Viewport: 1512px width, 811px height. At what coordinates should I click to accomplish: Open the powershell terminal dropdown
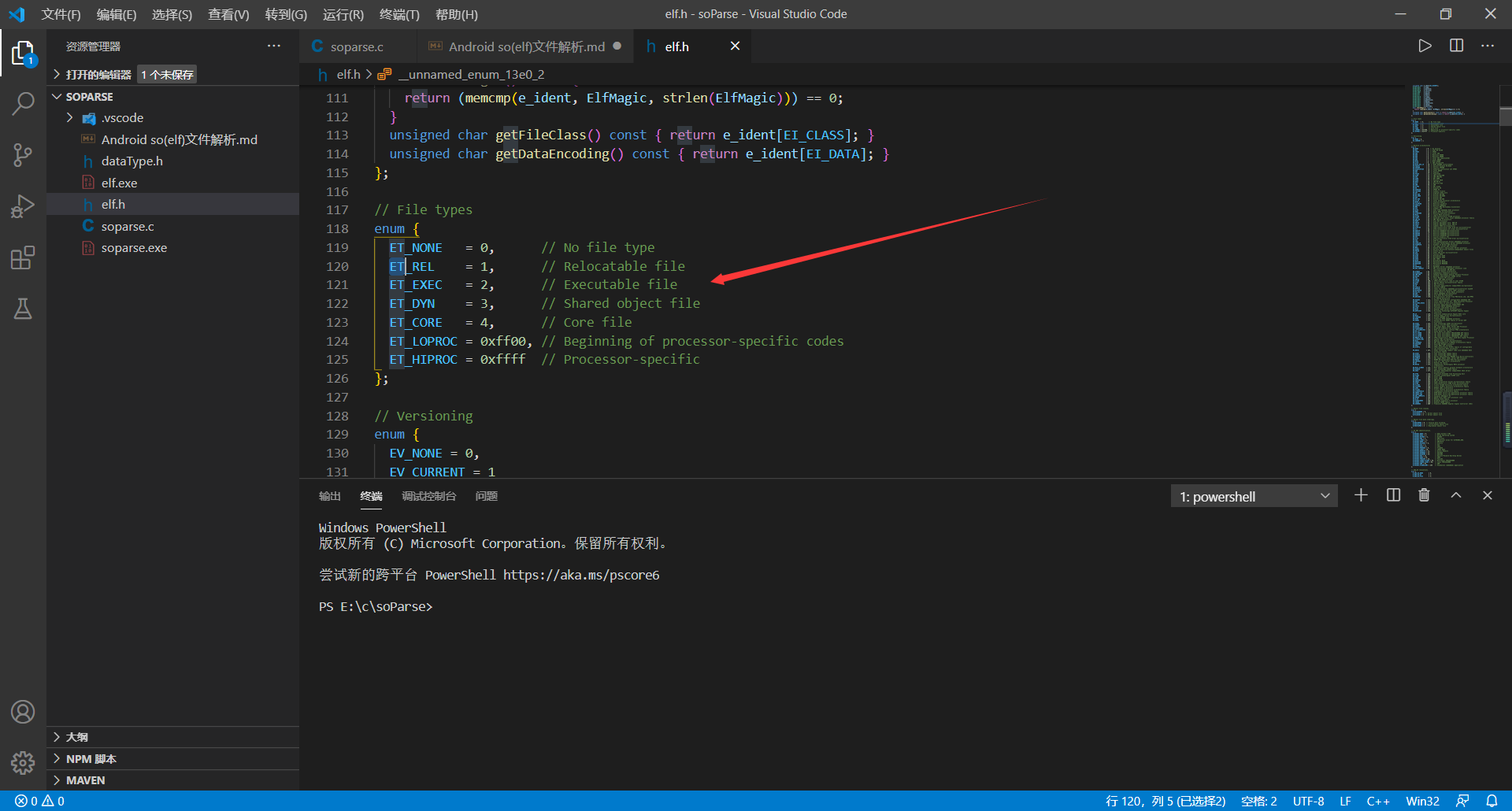point(1254,496)
